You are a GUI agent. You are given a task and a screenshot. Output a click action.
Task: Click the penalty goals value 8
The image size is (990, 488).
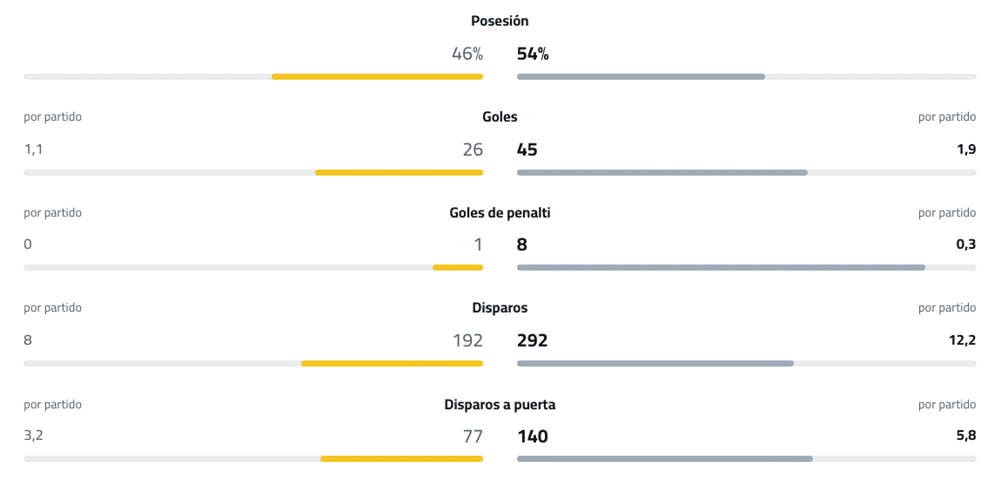pyautogui.click(x=523, y=245)
